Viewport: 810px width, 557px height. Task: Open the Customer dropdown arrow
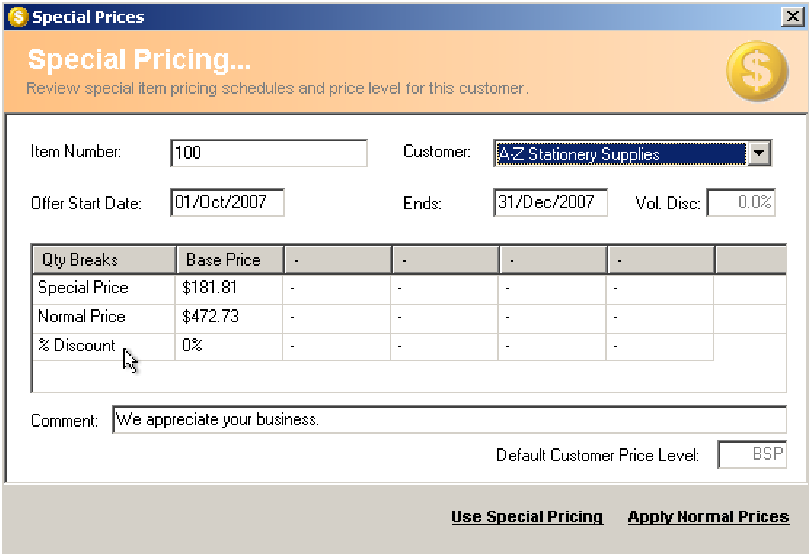point(759,153)
